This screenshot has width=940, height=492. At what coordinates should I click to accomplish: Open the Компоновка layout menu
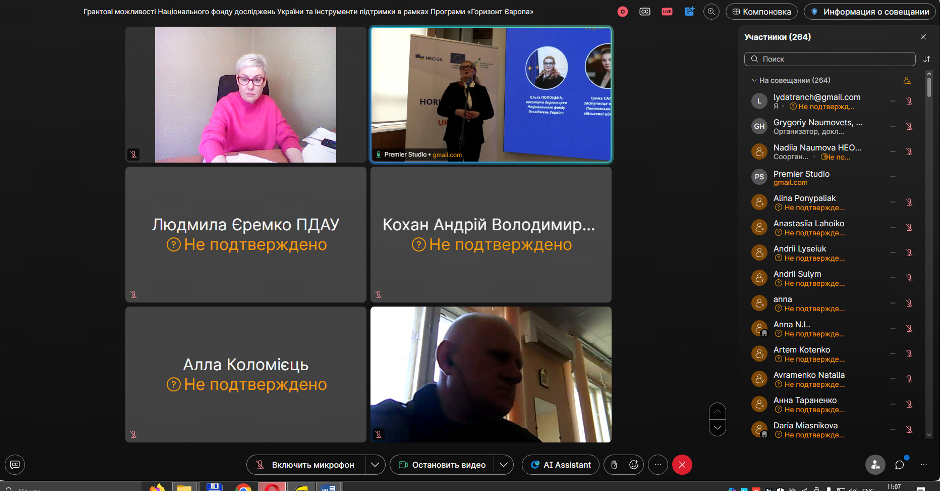pos(762,12)
